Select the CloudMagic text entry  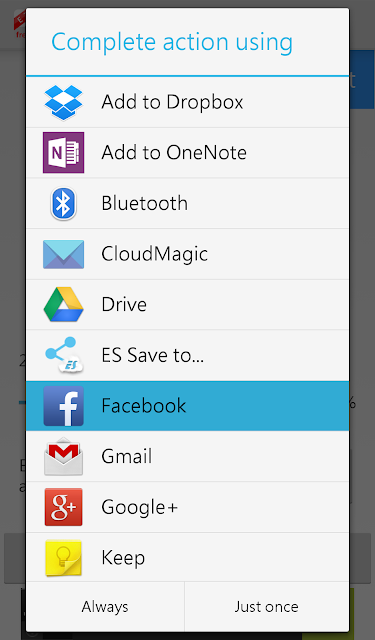155,254
